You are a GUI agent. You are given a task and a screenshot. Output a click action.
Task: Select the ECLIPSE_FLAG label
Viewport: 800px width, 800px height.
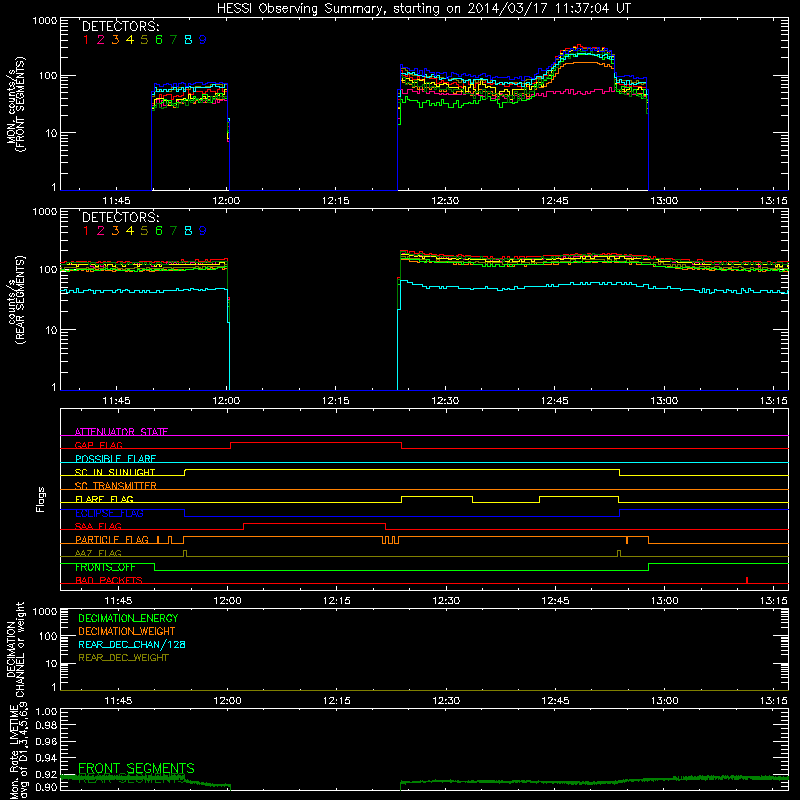coord(109,513)
